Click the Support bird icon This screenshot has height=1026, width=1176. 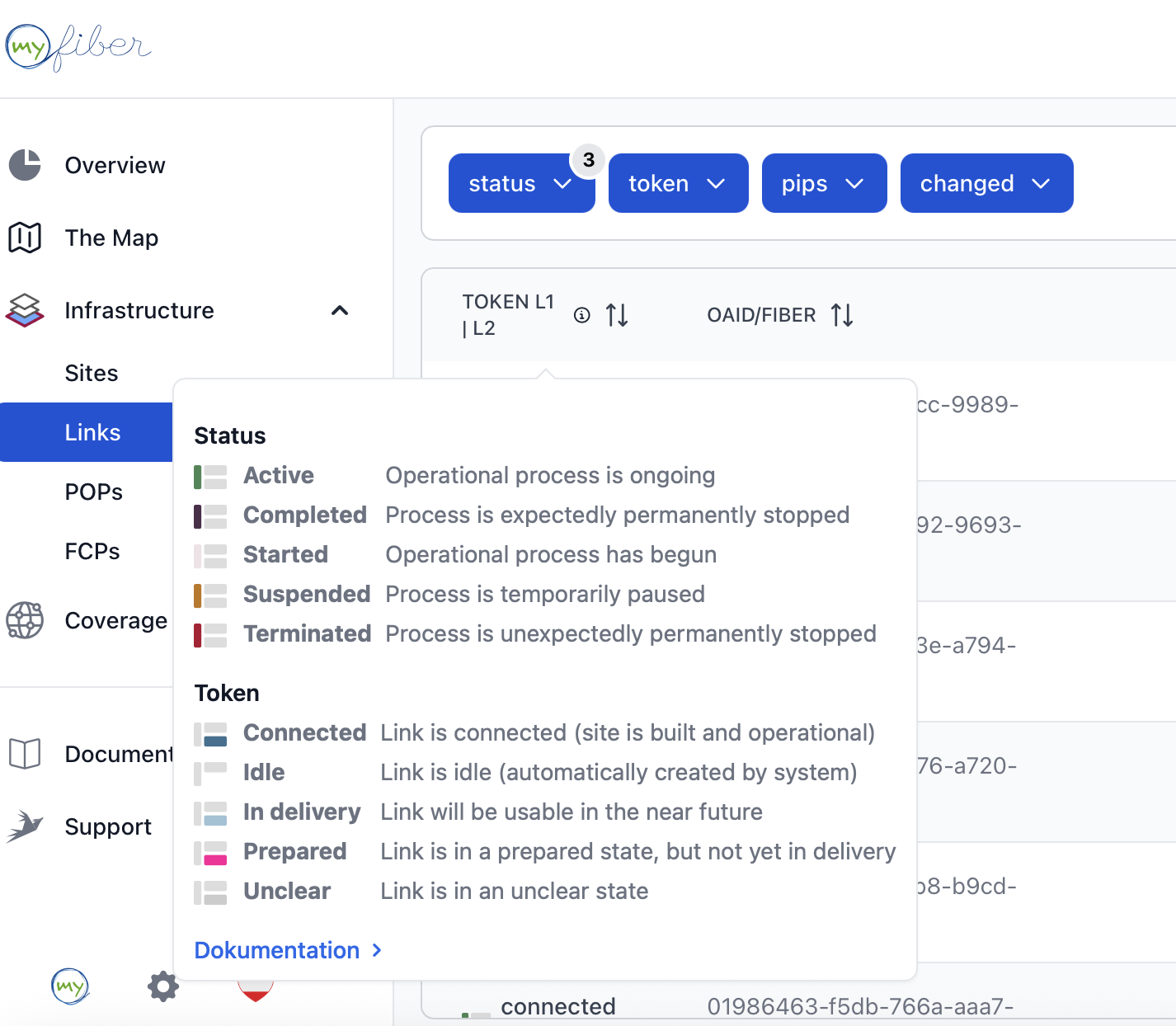tap(25, 826)
